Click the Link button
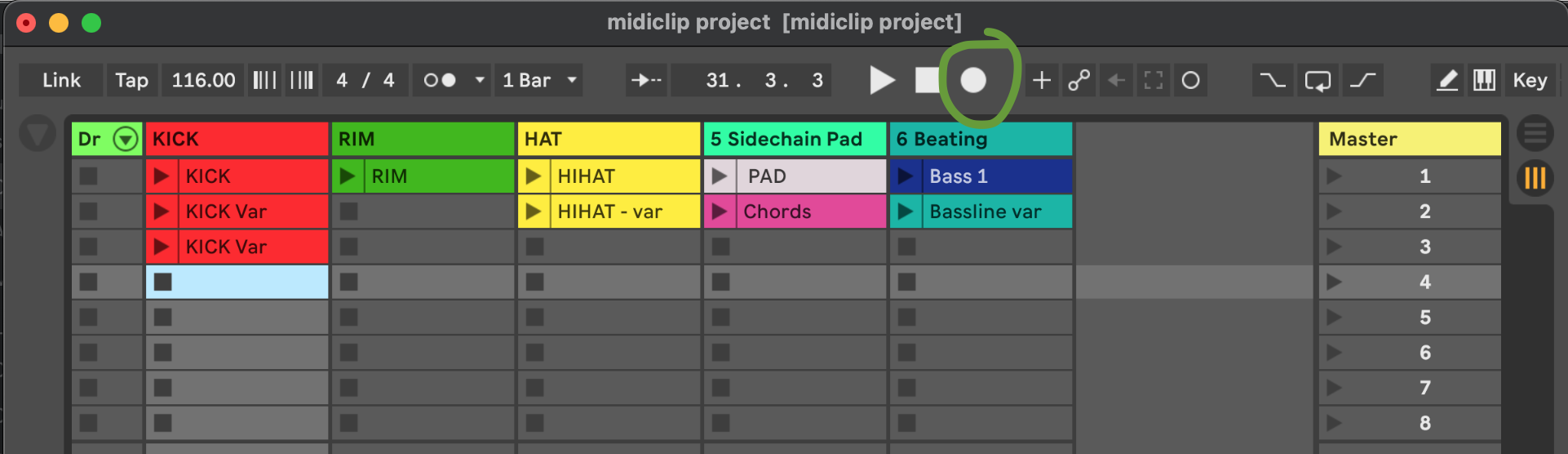Screen dimensions: 1568x454 click(61, 80)
